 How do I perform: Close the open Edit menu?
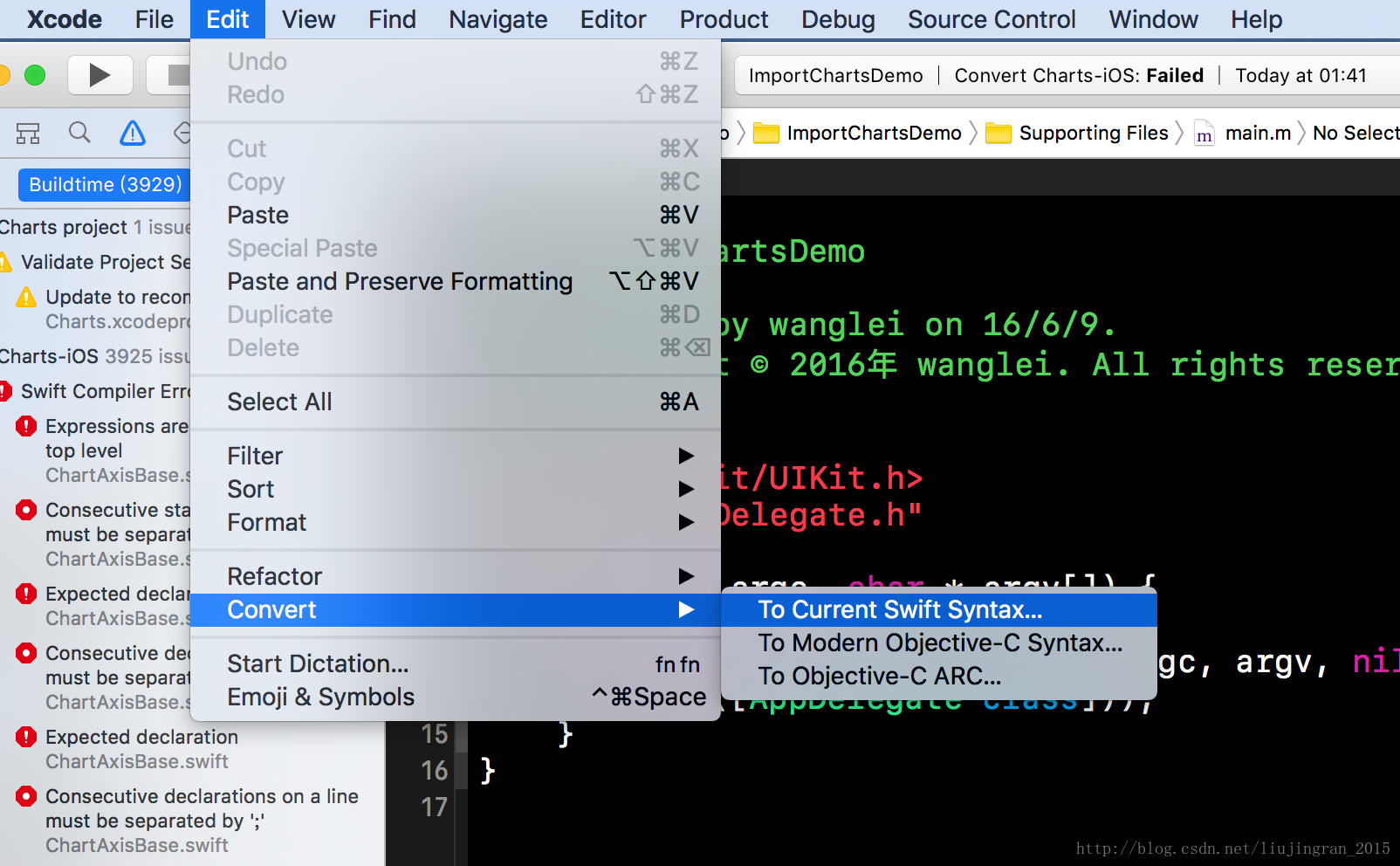click(x=228, y=19)
